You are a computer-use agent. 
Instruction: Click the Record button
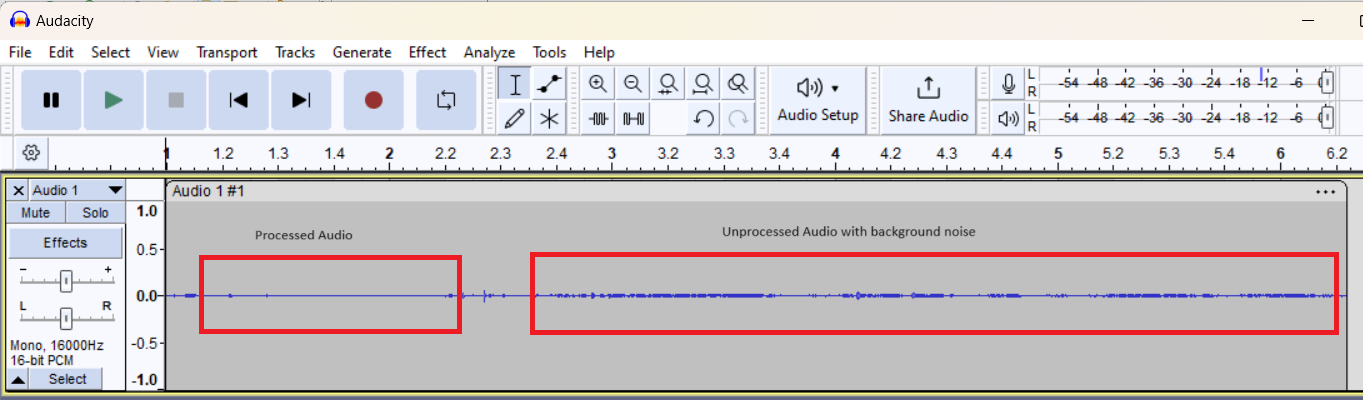point(373,100)
